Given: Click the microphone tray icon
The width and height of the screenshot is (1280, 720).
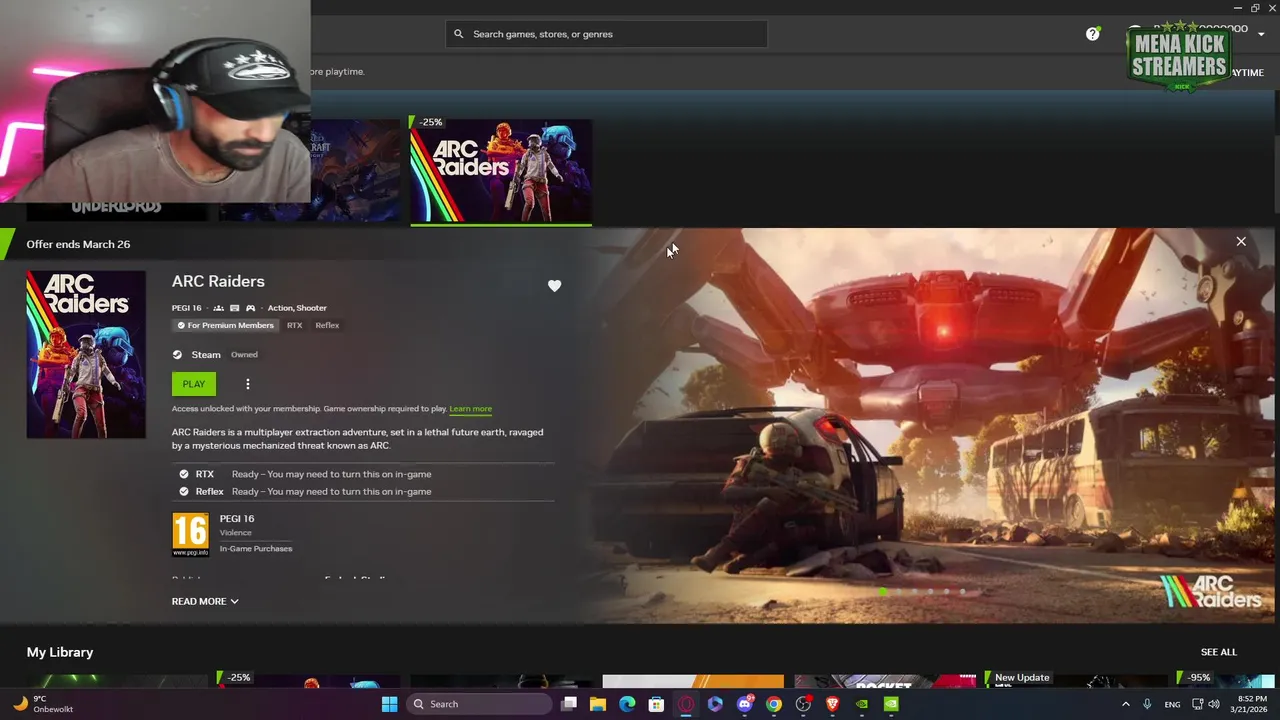Looking at the screenshot, I should pos(1147,704).
